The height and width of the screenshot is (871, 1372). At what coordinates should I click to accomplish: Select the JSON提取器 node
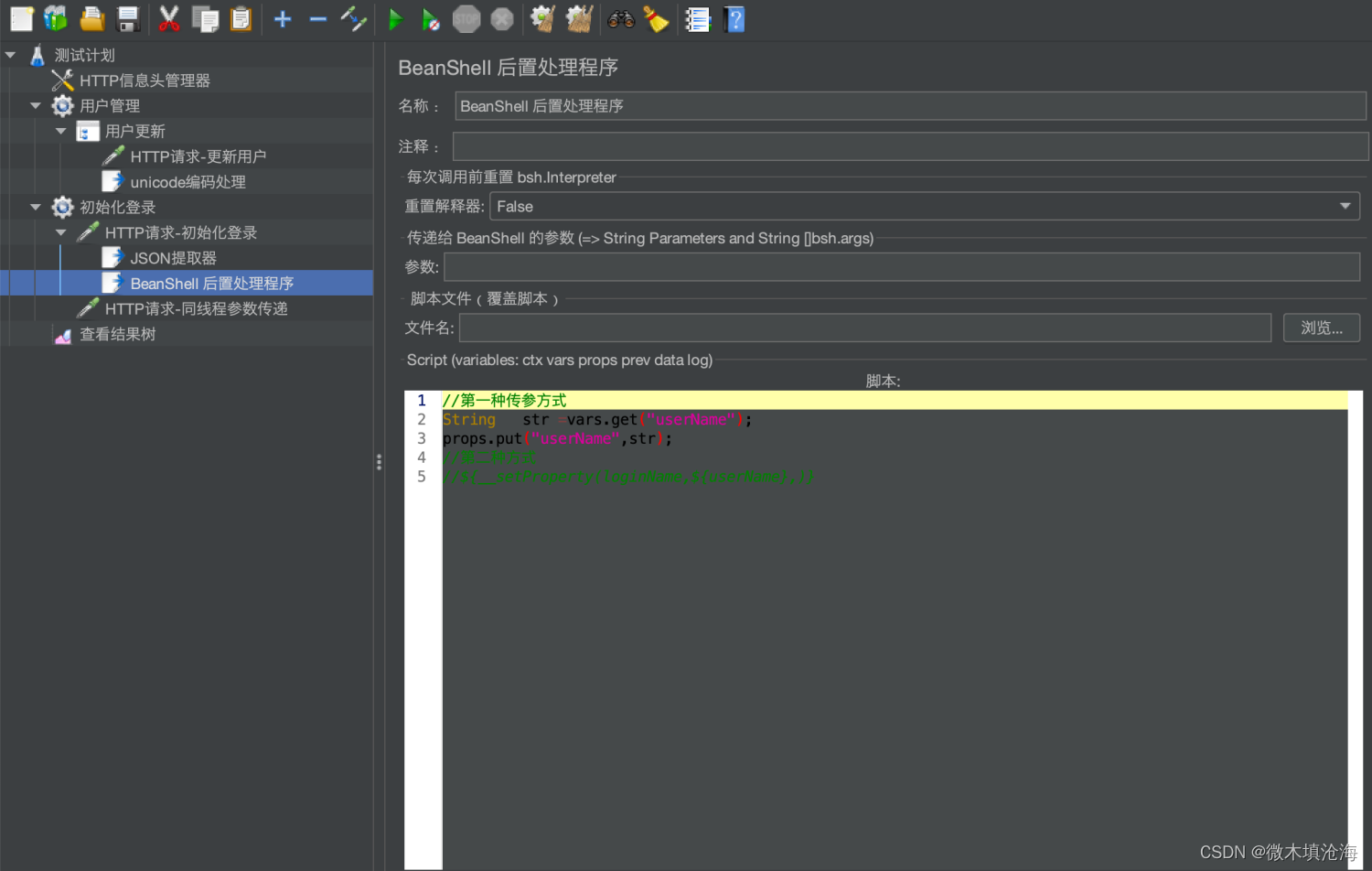(173, 258)
